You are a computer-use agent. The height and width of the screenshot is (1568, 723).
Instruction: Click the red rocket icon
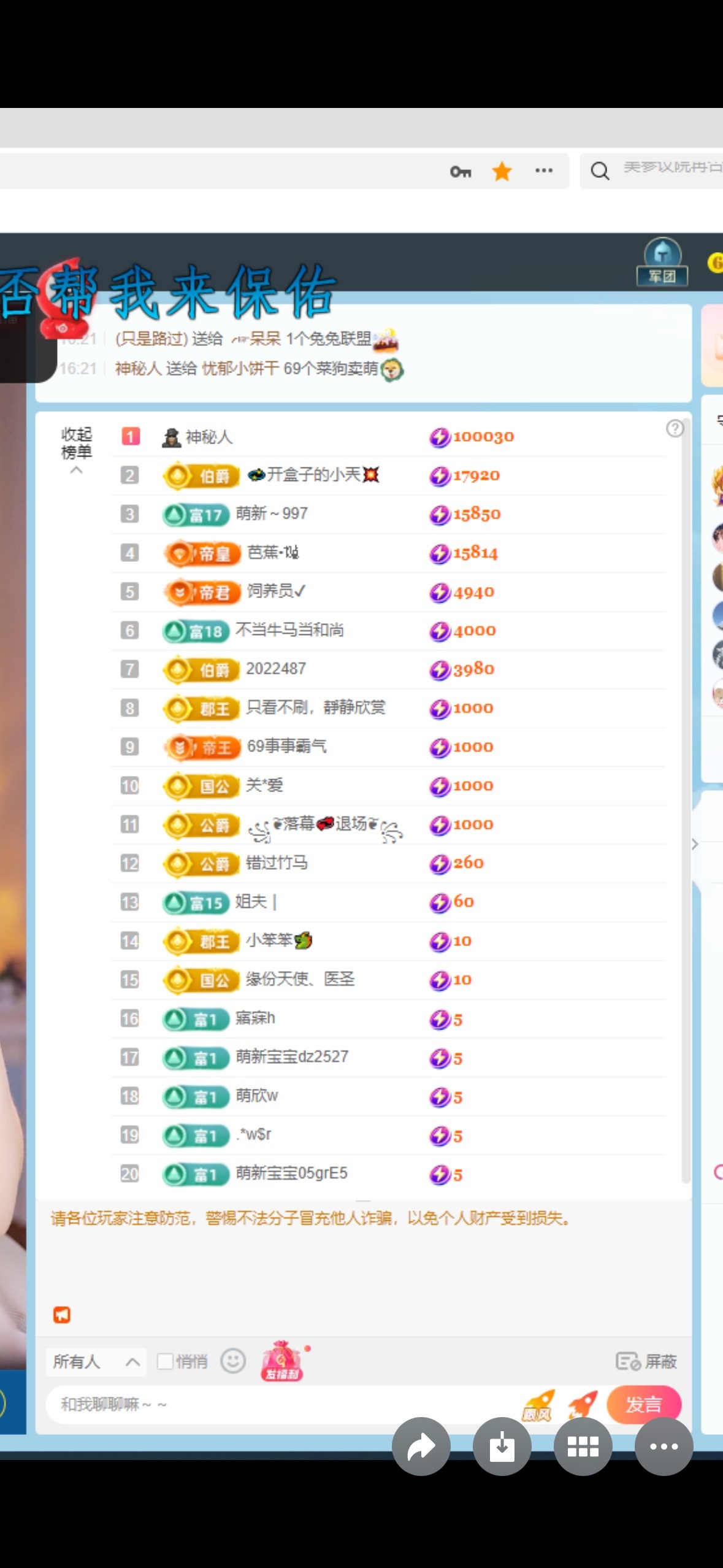(x=582, y=1404)
